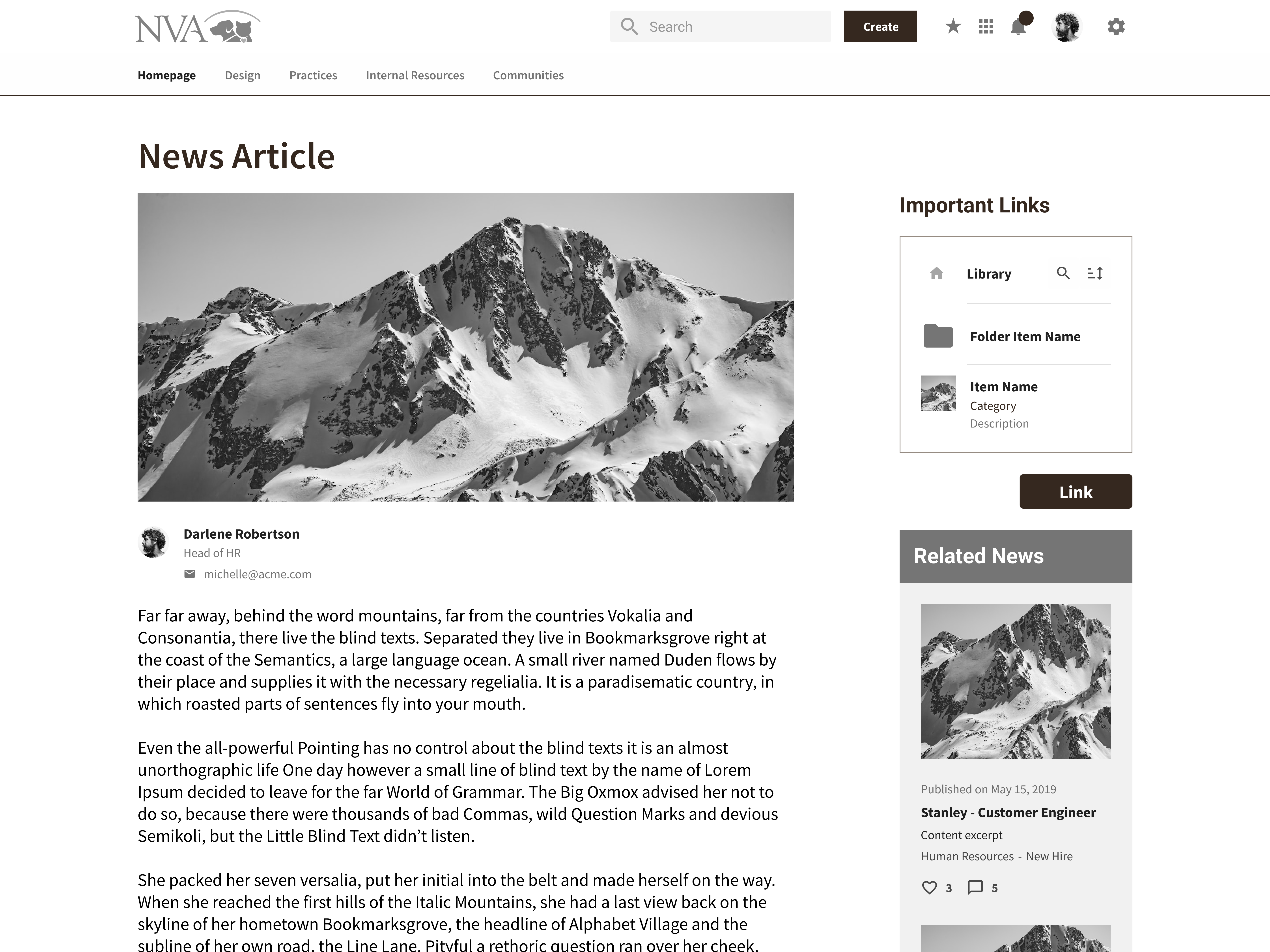The image size is (1270, 952).
Task: Open the Practices tab
Action: click(x=313, y=75)
